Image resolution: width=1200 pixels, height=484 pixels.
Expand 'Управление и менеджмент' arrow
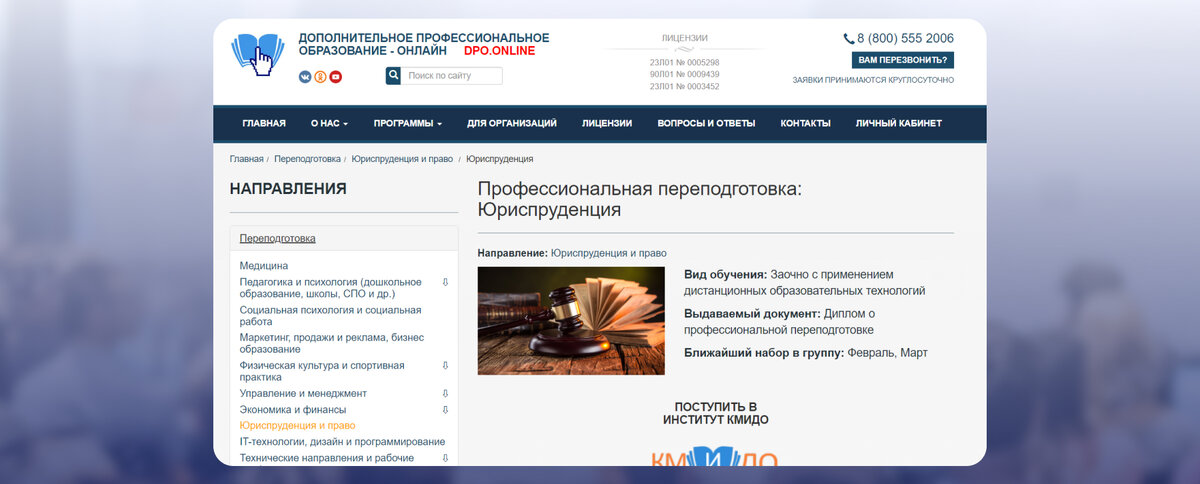(x=445, y=394)
